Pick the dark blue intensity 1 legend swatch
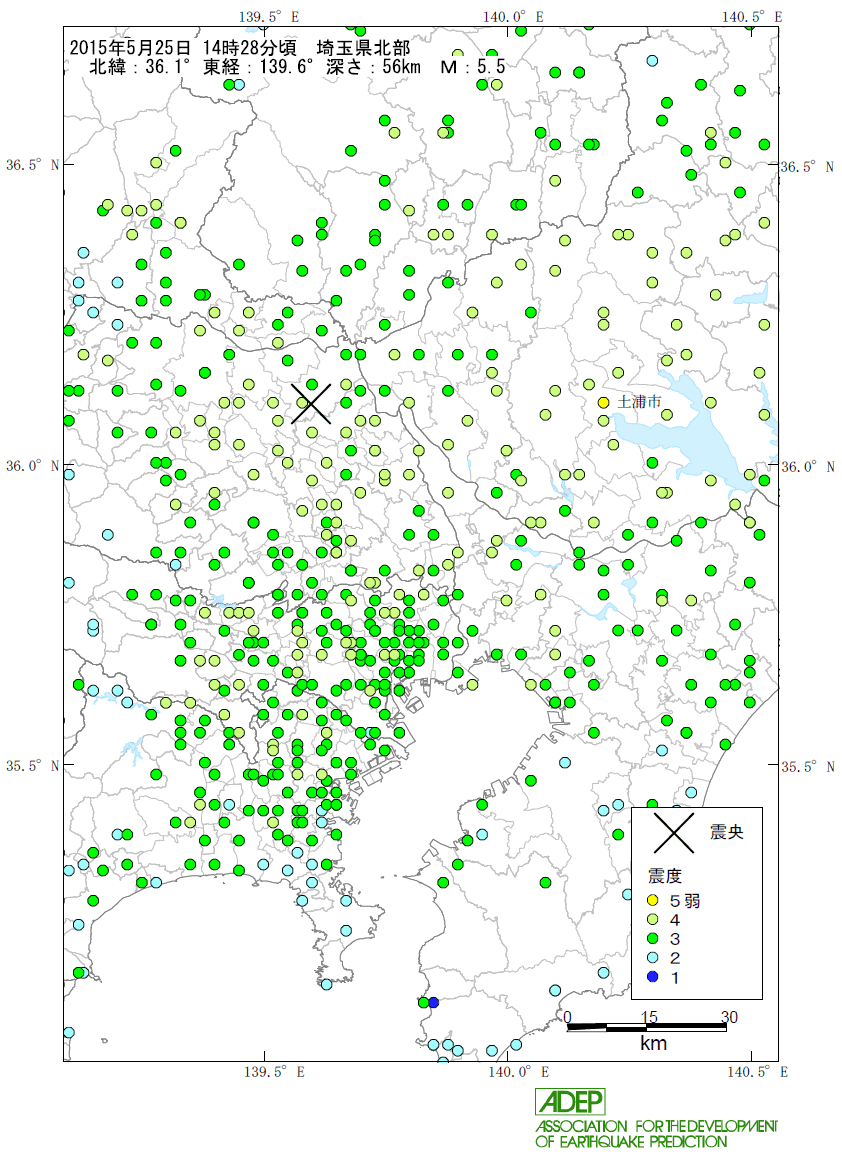Screen dimensions: 842x1156 (653, 977)
